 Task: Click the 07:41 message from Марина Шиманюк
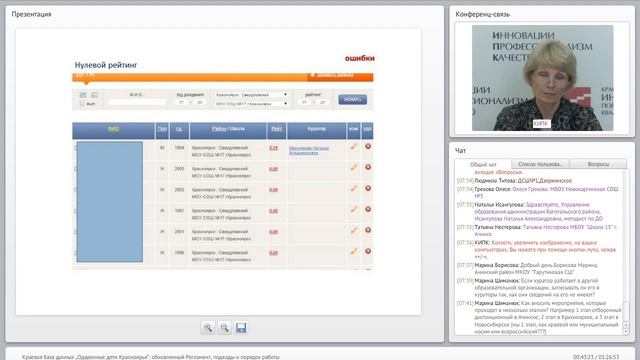point(539,317)
